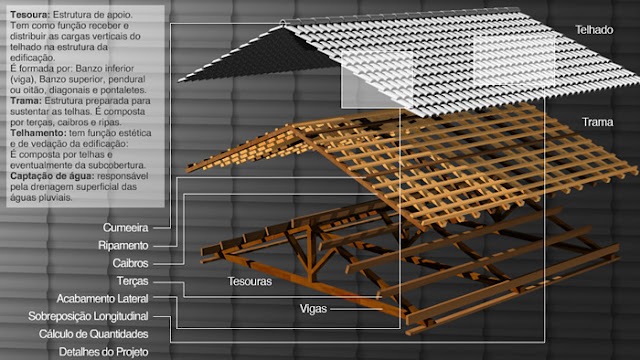Click 'Captação de água:' heading text
Image resolution: width=640 pixels, height=360 pixels.
52,176
